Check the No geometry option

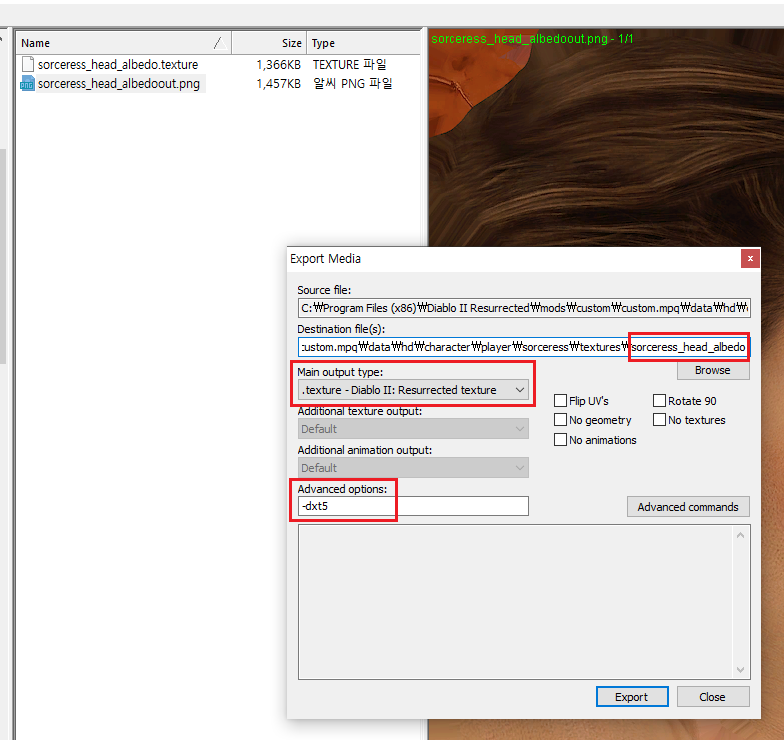(x=560, y=420)
